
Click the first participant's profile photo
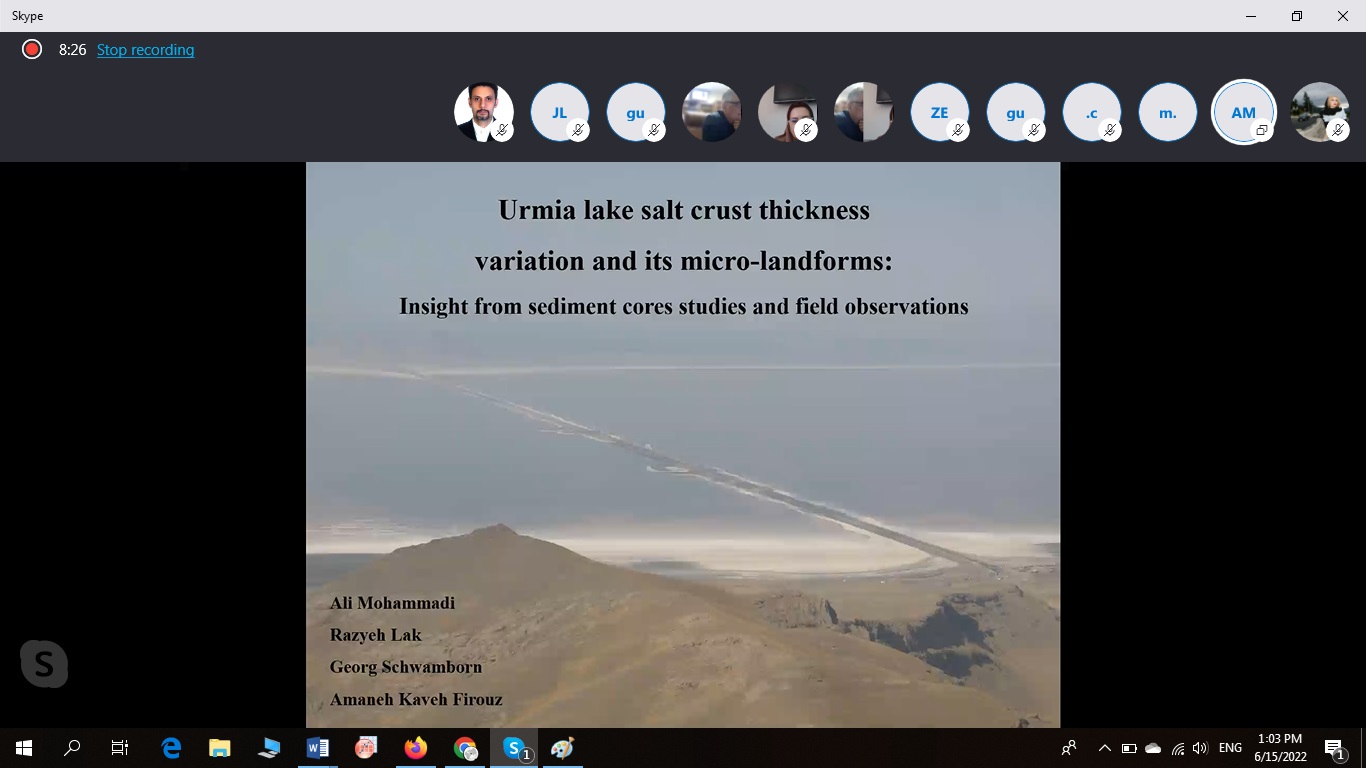click(483, 112)
